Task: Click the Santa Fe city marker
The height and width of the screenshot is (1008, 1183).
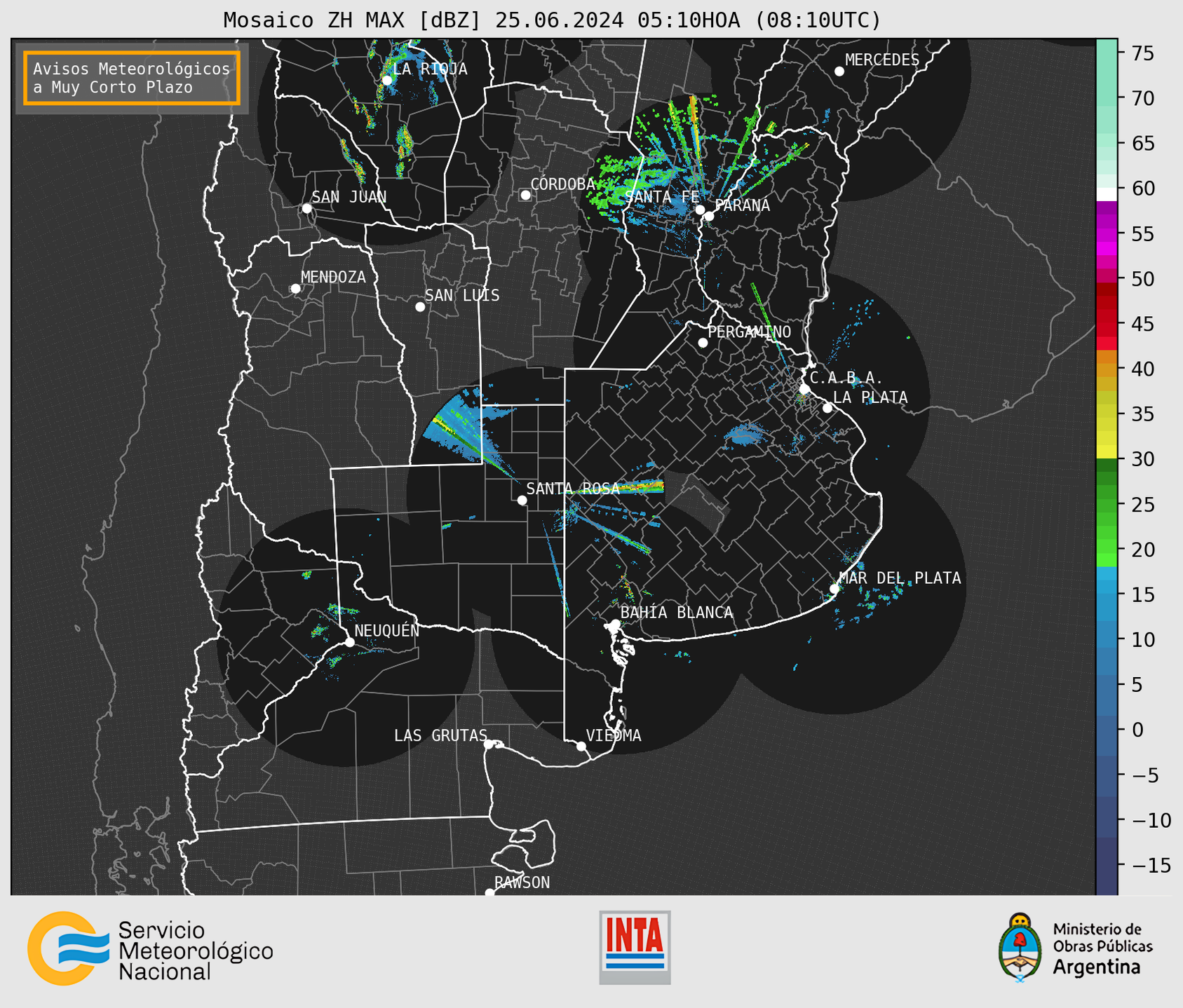Action: tap(700, 210)
